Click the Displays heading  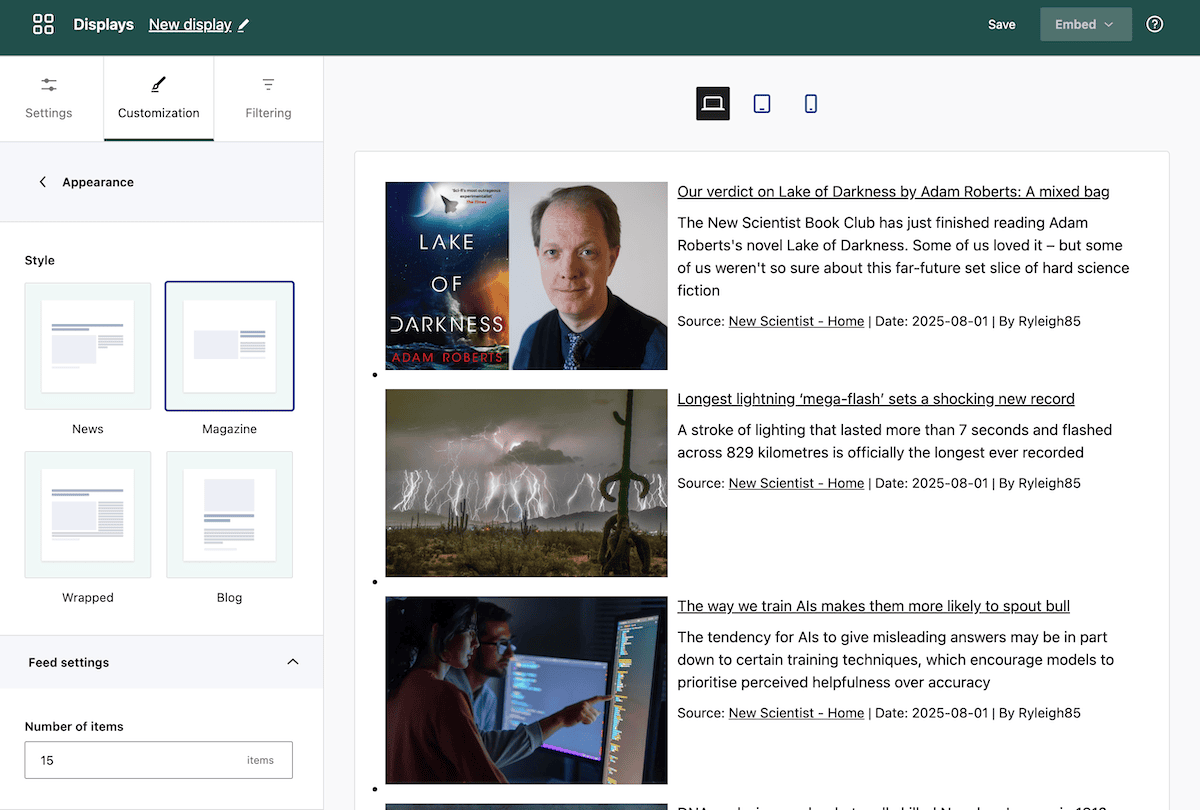pos(104,25)
